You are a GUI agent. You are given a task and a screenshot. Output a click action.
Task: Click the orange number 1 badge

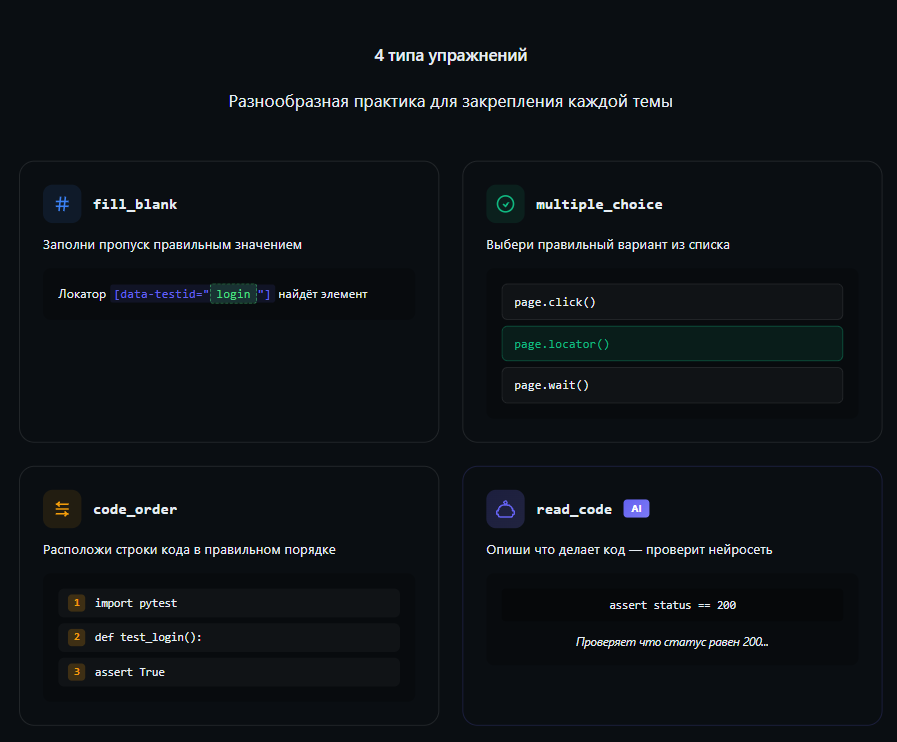point(76,603)
